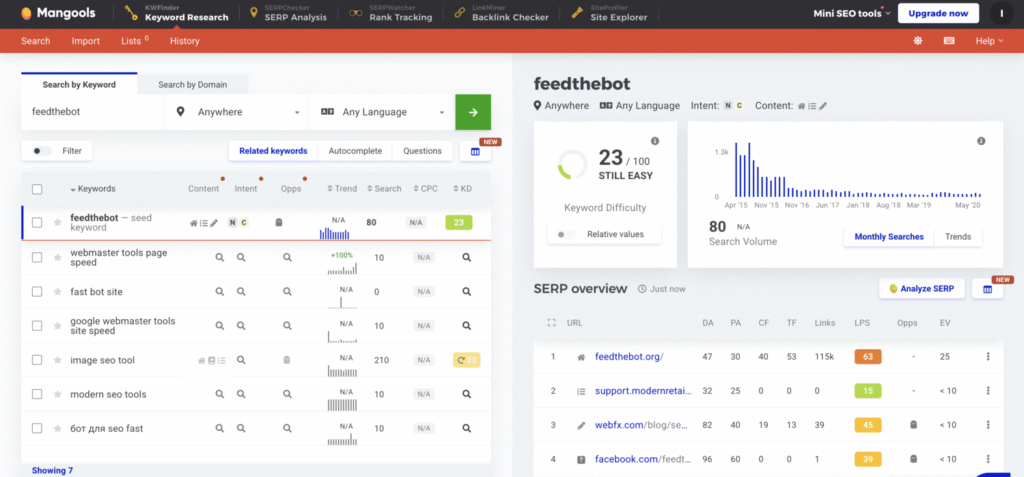
Task: Click the user avatar icon
Action: (x=1000, y=13)
